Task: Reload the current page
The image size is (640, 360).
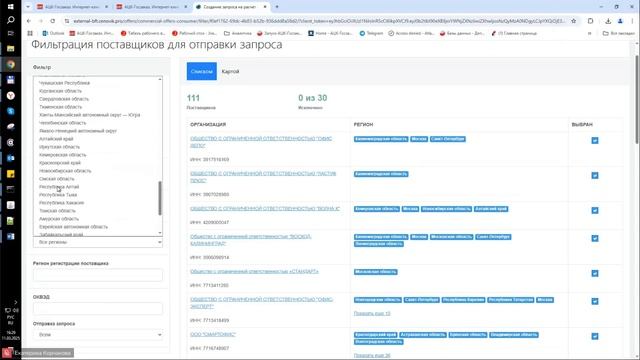Action: (x=53, y=21)
